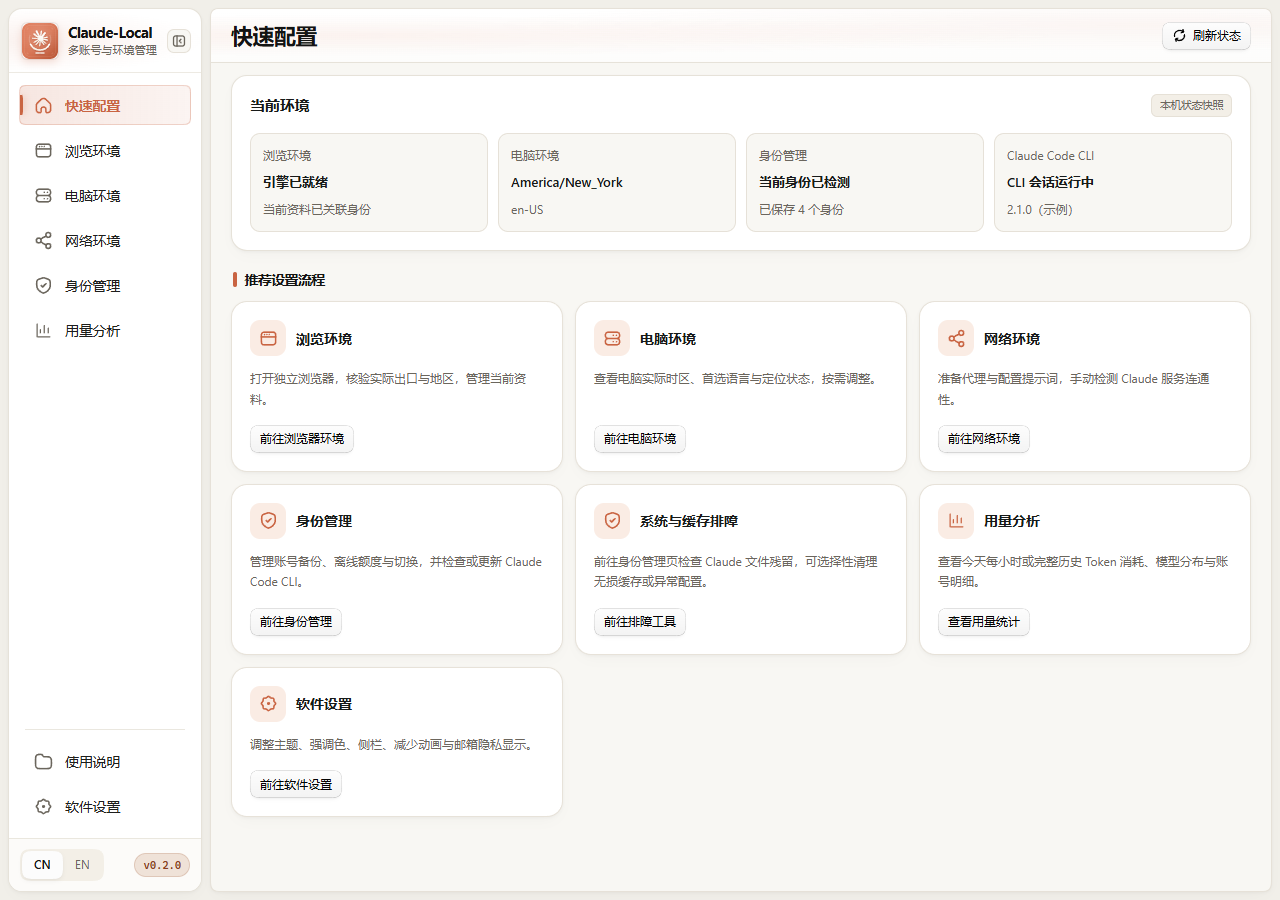Click the 前往电脑环境 button
Viewport: 1280px width, 900px height.
pyautogui.click(x=640, y=439)
